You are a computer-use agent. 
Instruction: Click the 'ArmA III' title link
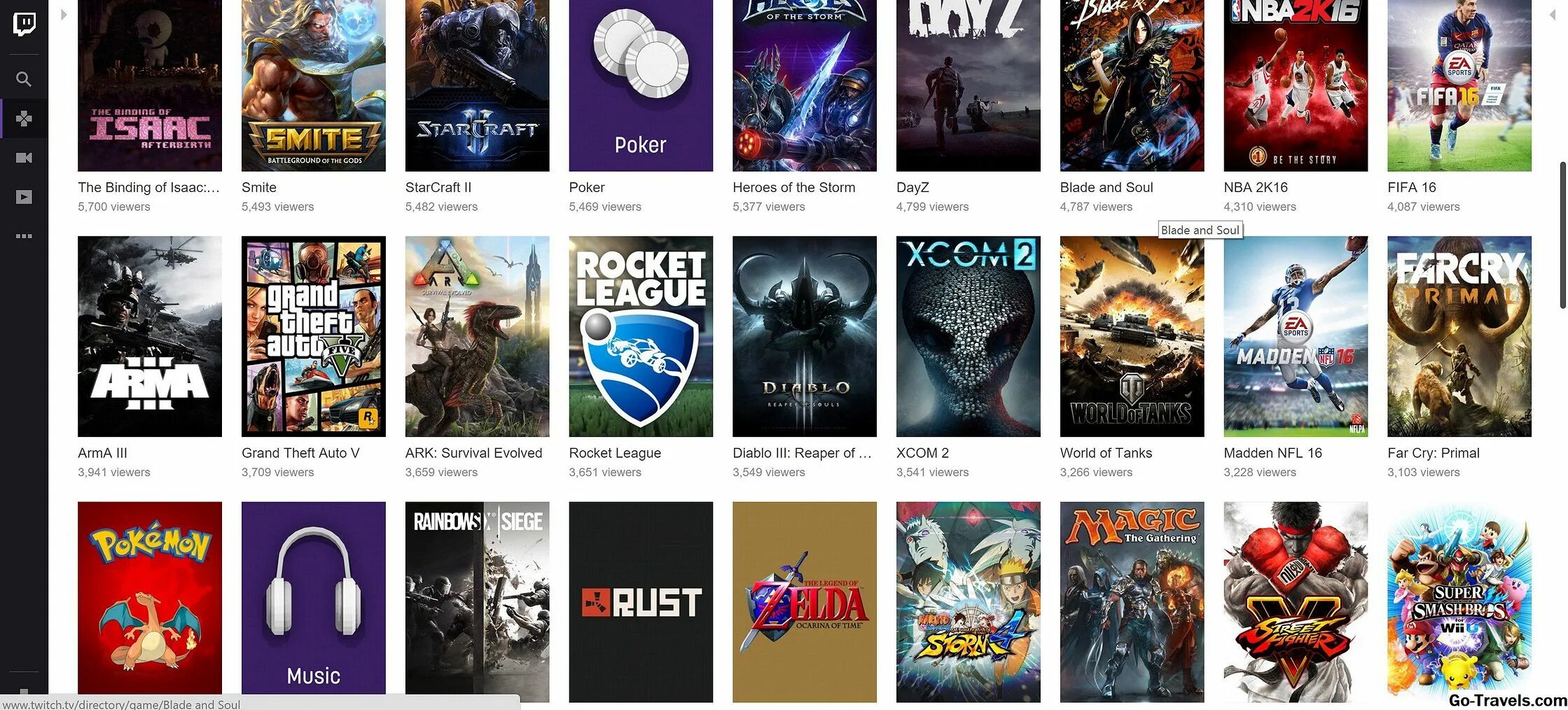102,453
